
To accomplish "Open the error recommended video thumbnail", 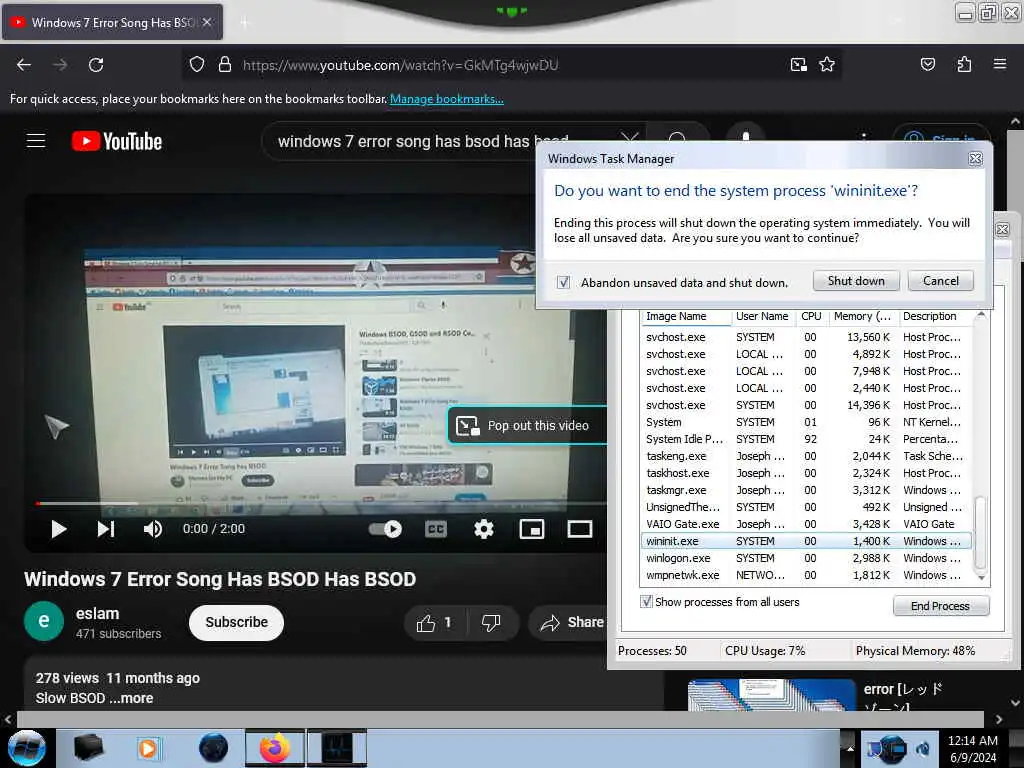I will (x=771, y=695).
